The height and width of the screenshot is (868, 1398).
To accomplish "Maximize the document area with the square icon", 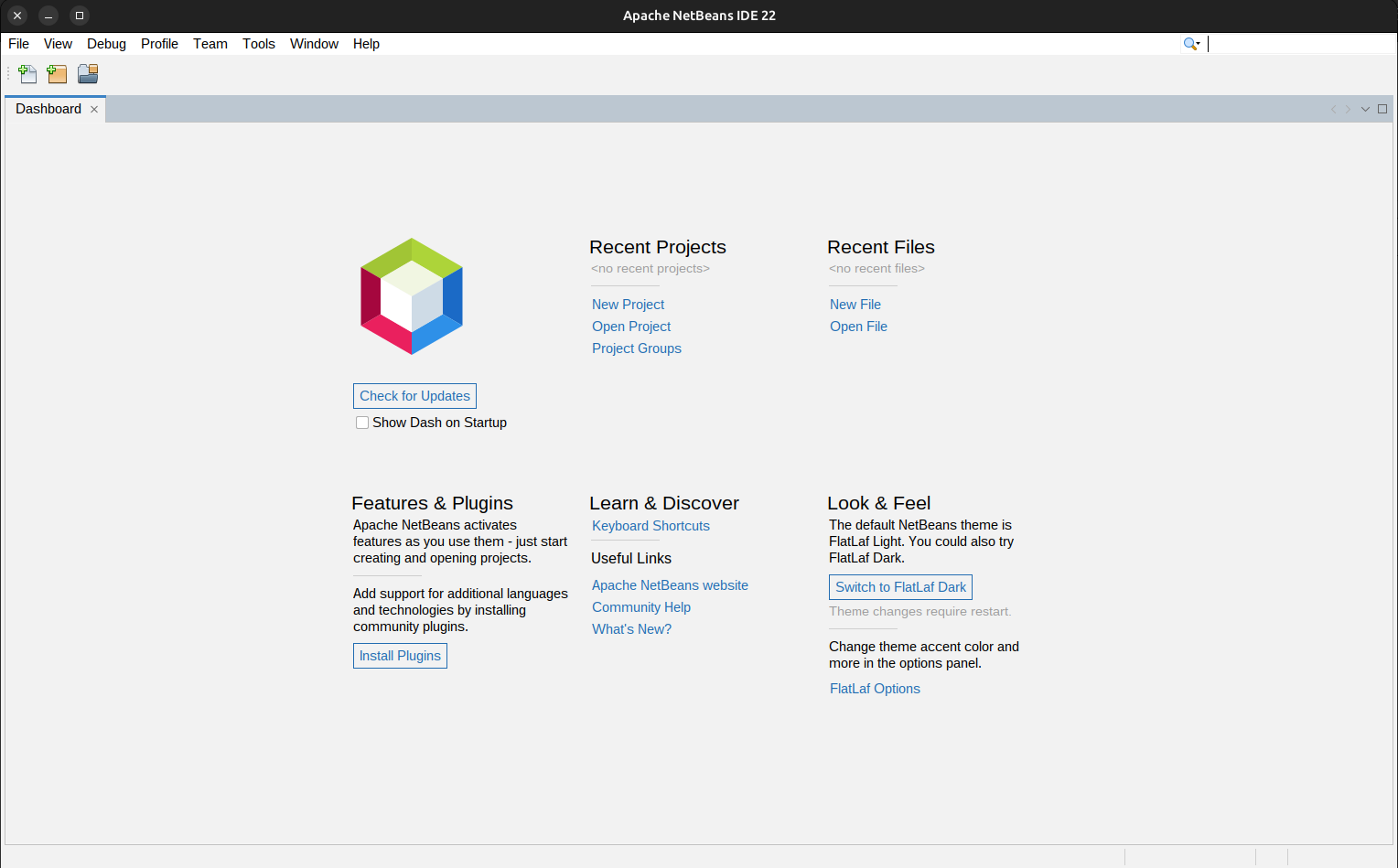I will tap(1382, 109).
